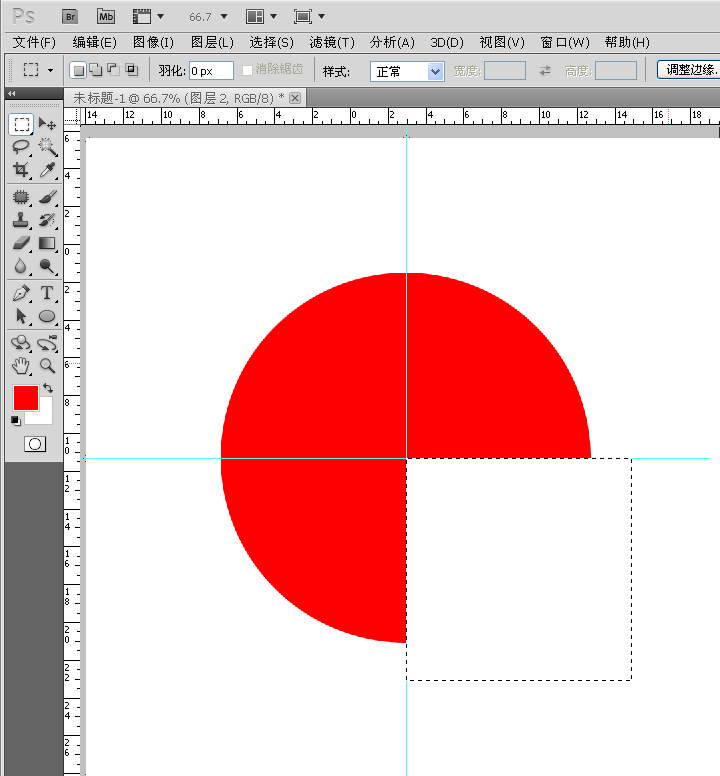
Task: Swap foreground and background colors
Action: coord(48,388)
